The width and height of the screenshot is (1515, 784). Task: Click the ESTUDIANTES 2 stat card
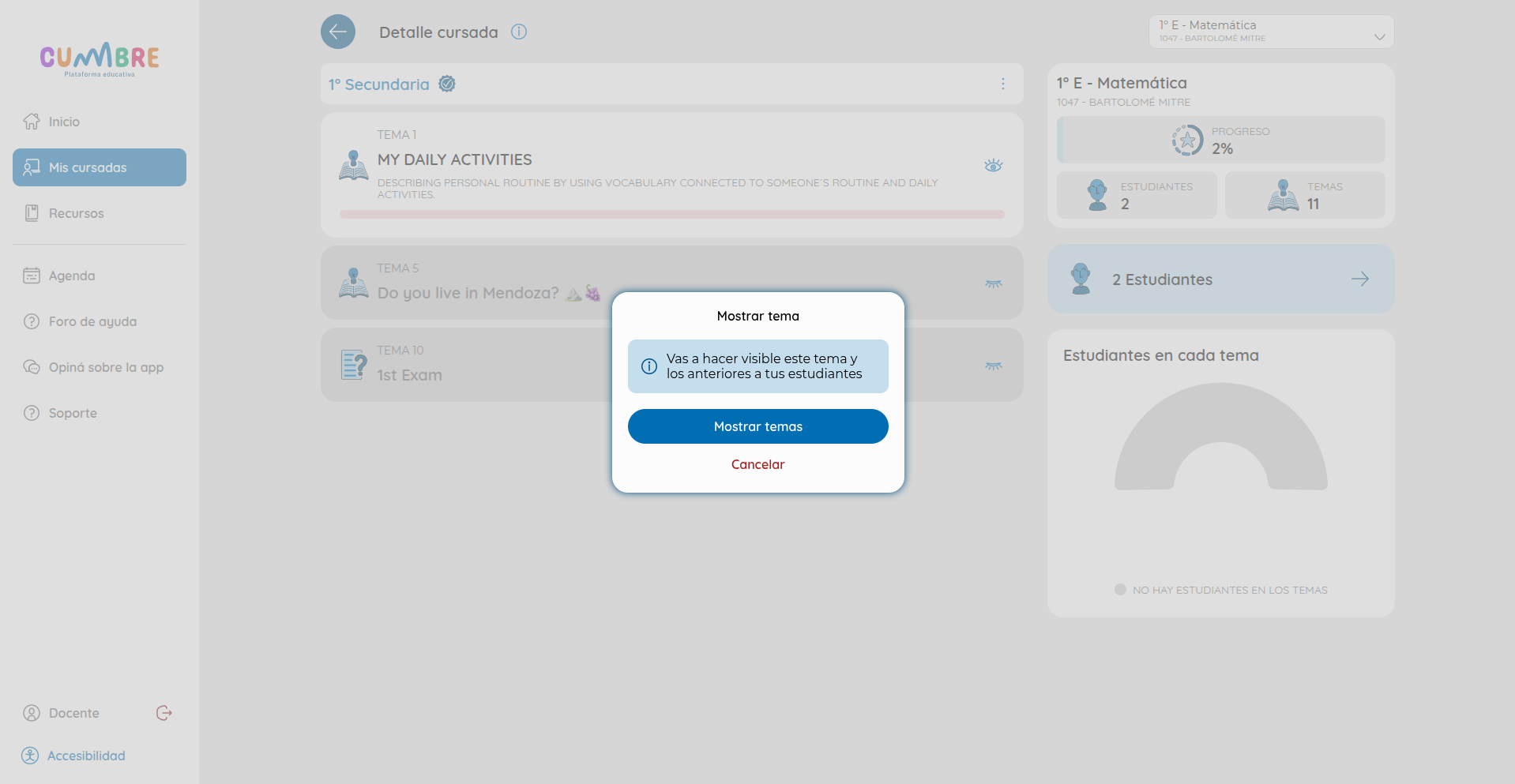(x=1137, y=195)
